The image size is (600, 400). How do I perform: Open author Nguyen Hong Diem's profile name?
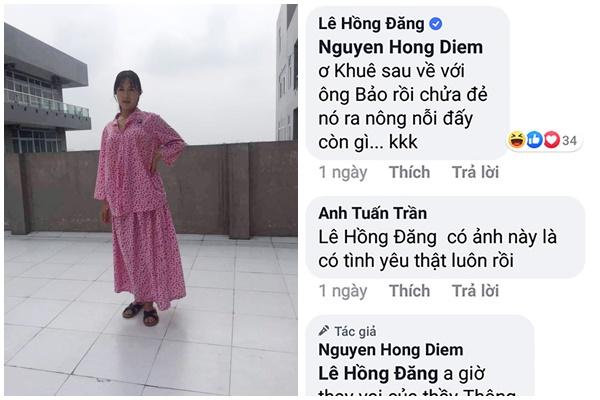coord(391,350)
